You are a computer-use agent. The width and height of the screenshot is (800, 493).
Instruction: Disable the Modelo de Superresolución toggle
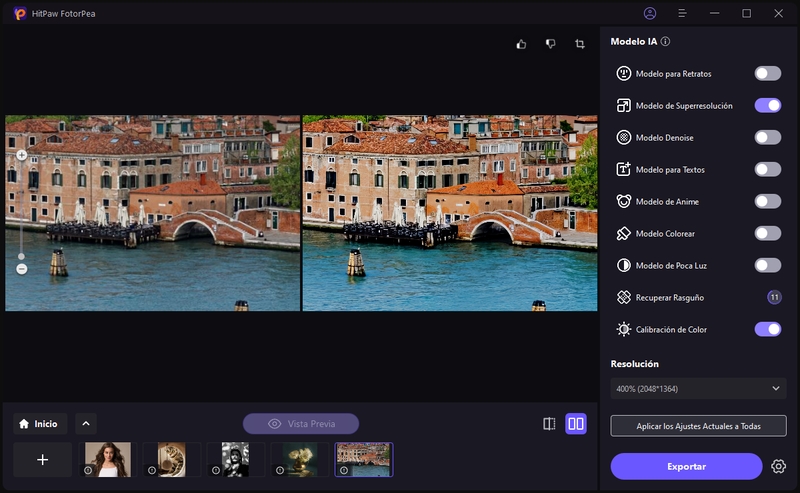(x=767, y=105)
